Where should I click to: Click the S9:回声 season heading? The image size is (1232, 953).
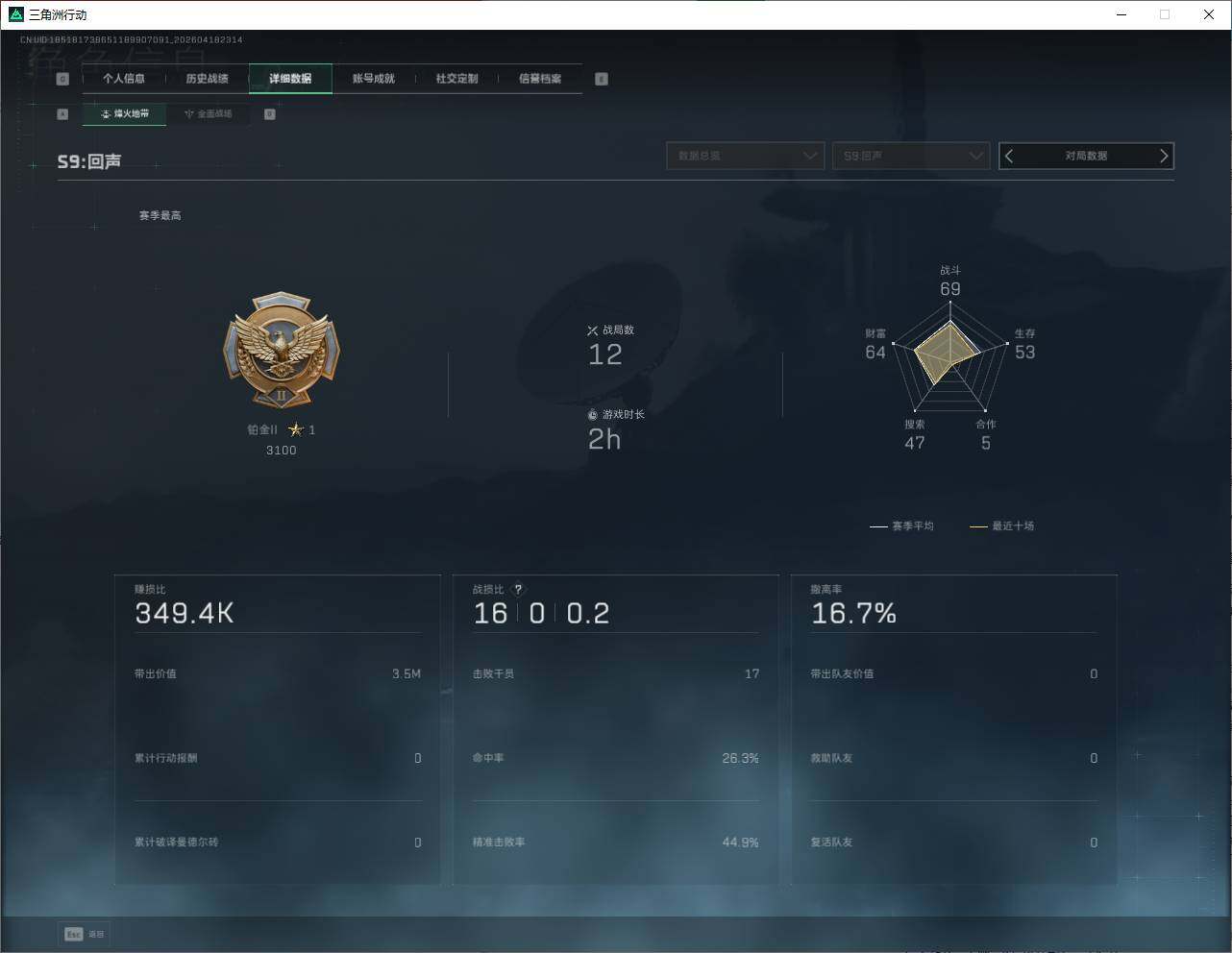(89, 161)
